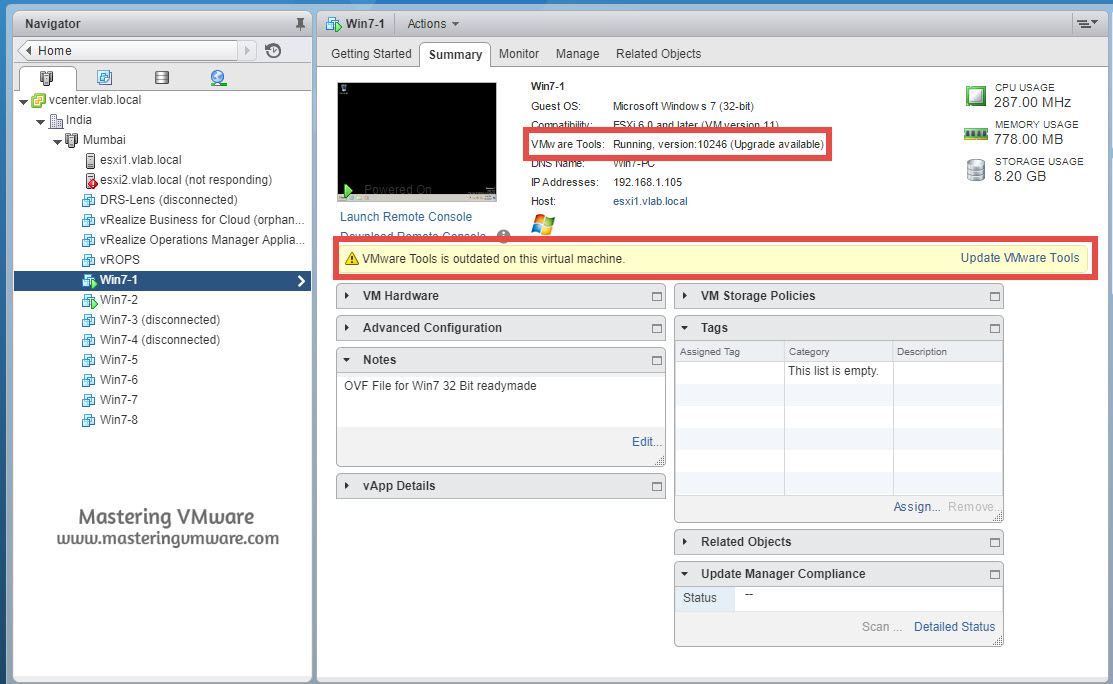Click the vROPS VM icon
Screen dimensions: 1113x684
89,260
